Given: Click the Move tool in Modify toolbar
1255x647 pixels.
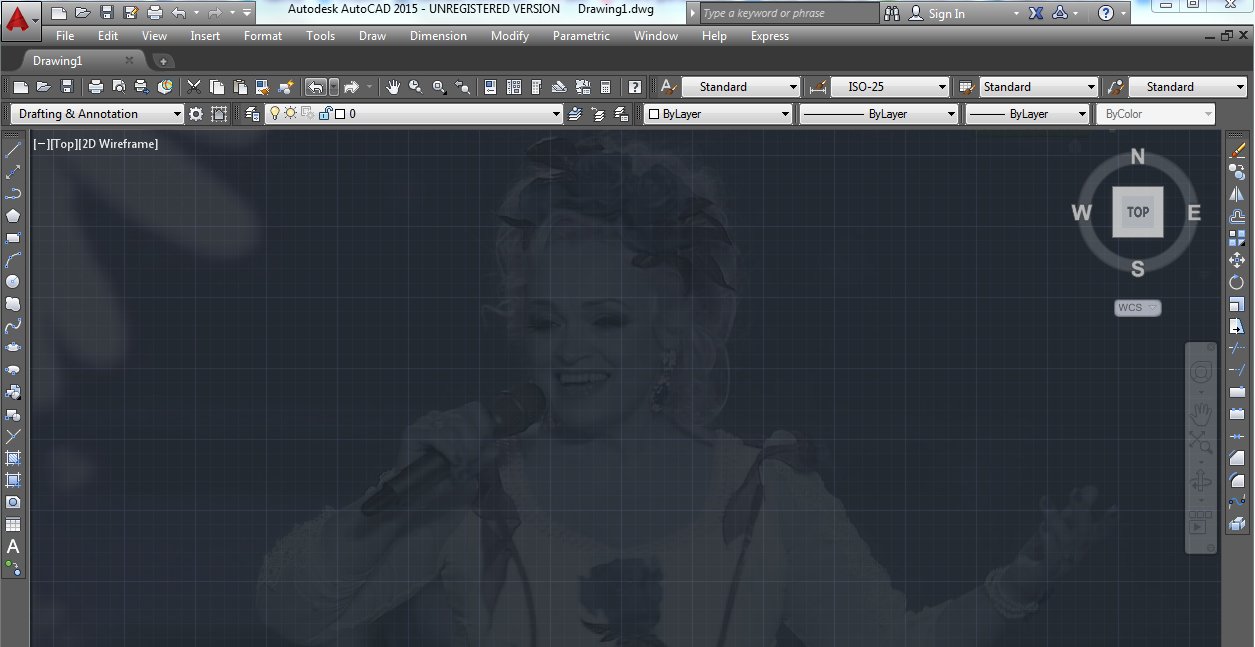Looking at the screenshot, I should (x=1238, y=260).
